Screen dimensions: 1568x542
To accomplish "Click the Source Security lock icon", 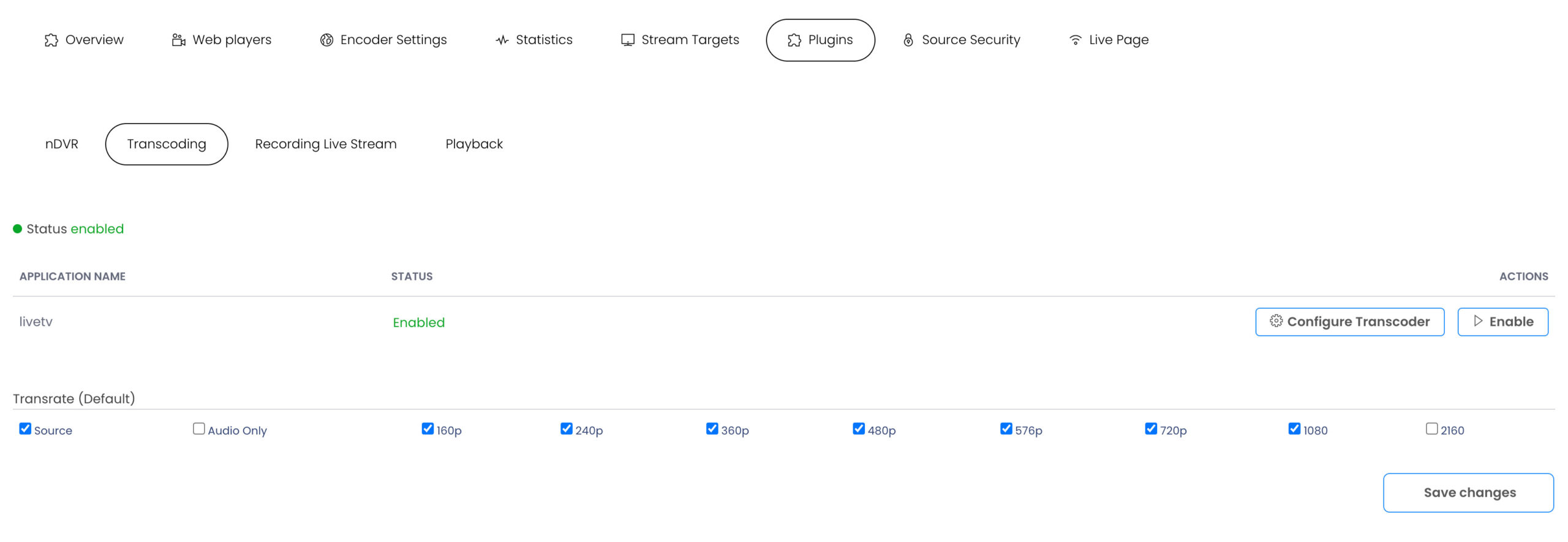I will 908,40.
